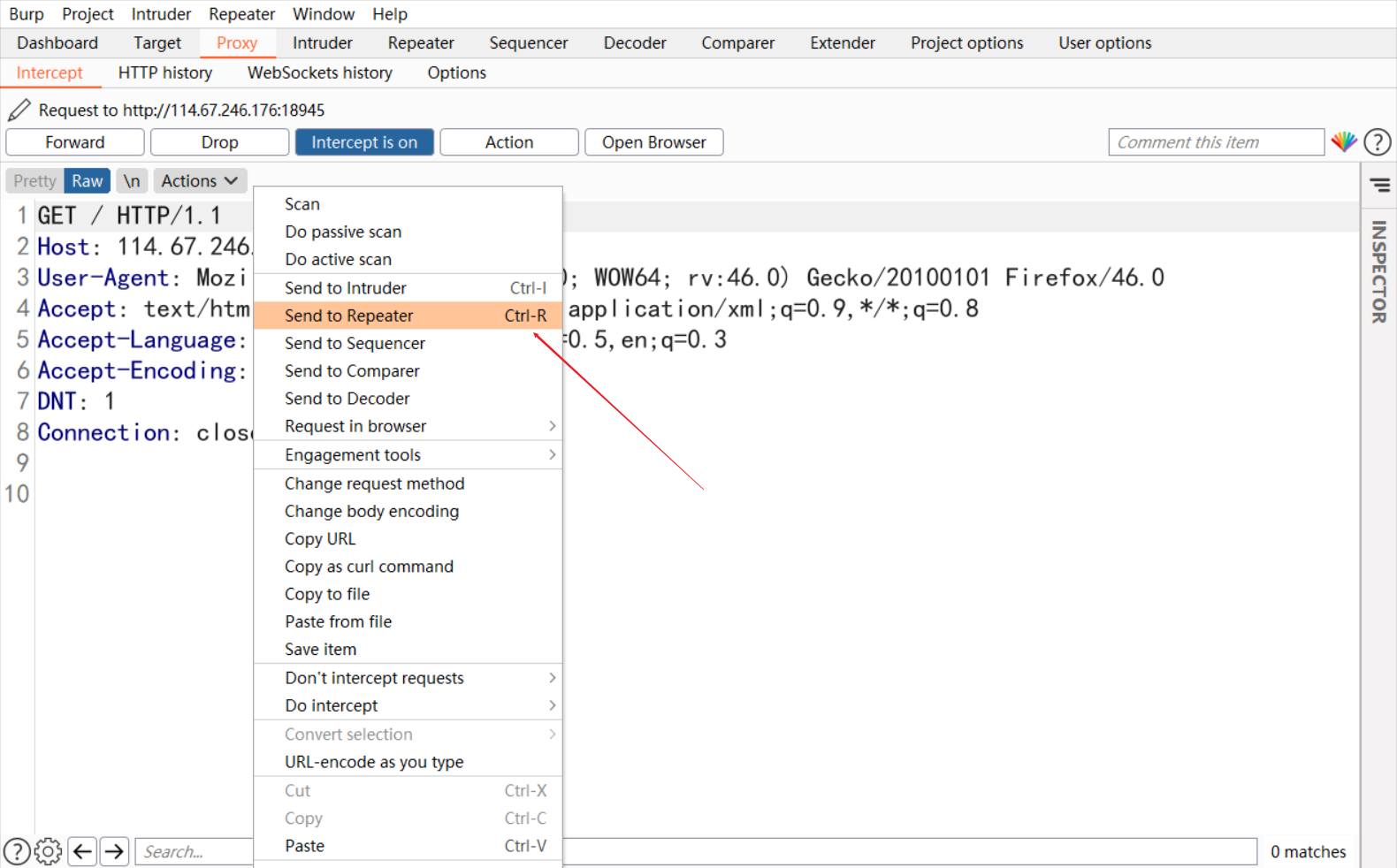Open search settings gear icon
This screenshot has width=1397, height=868.
tap(48, 851)
